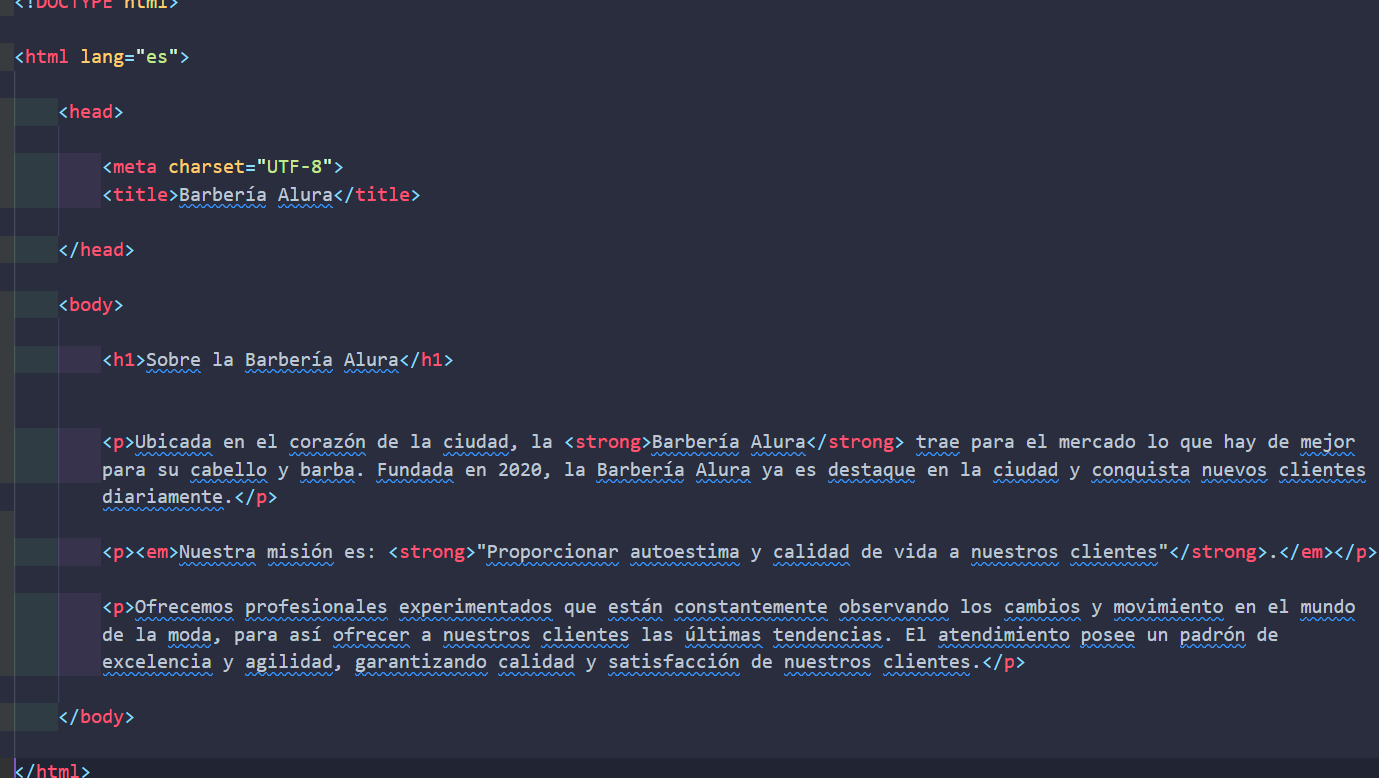Click the word "Fundada"
Image resolution: width=1379 pixels, height=778 pixels.
pos(415,470)
